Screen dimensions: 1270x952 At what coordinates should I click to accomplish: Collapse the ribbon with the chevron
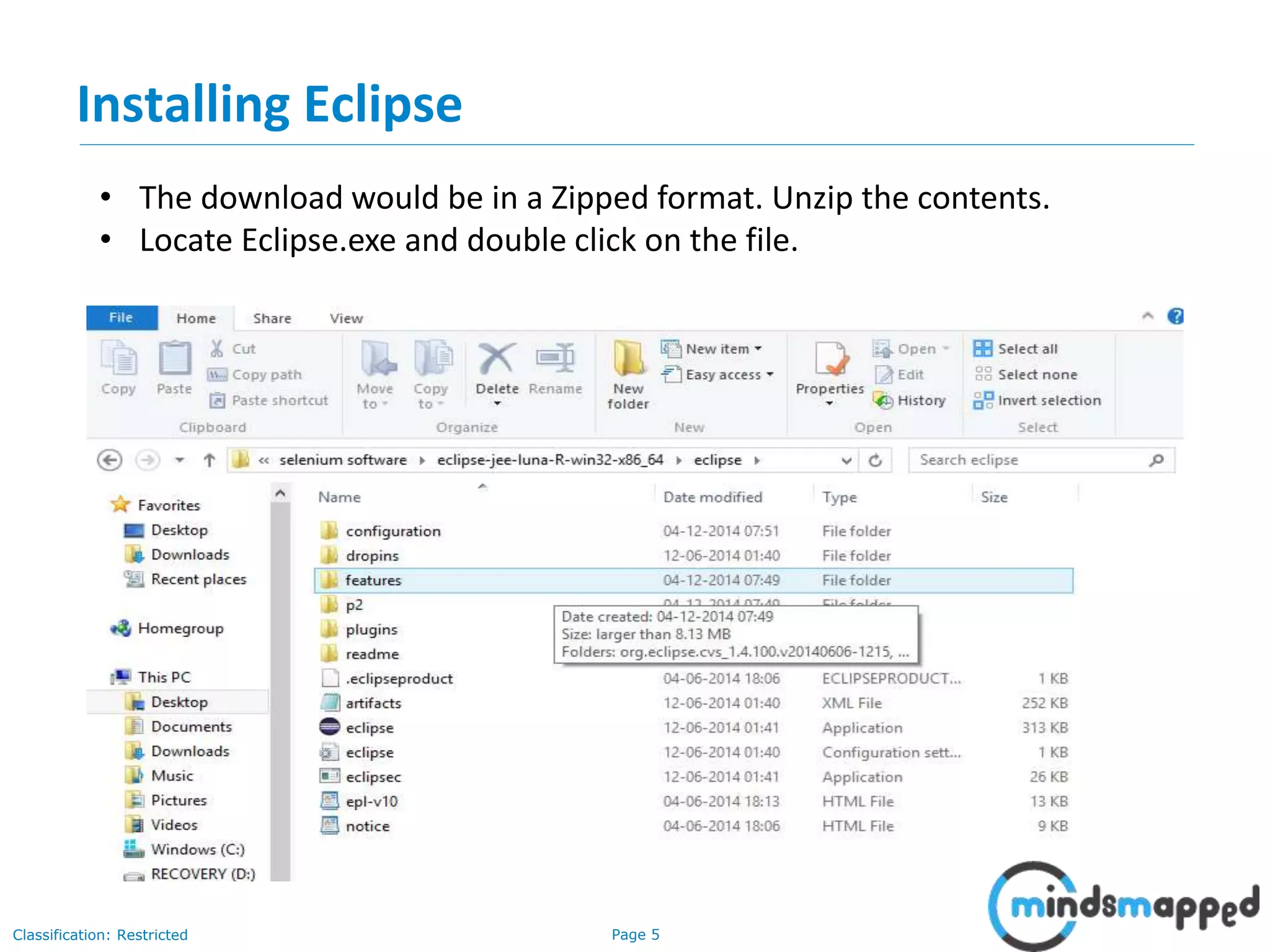tap(1148, 317)
